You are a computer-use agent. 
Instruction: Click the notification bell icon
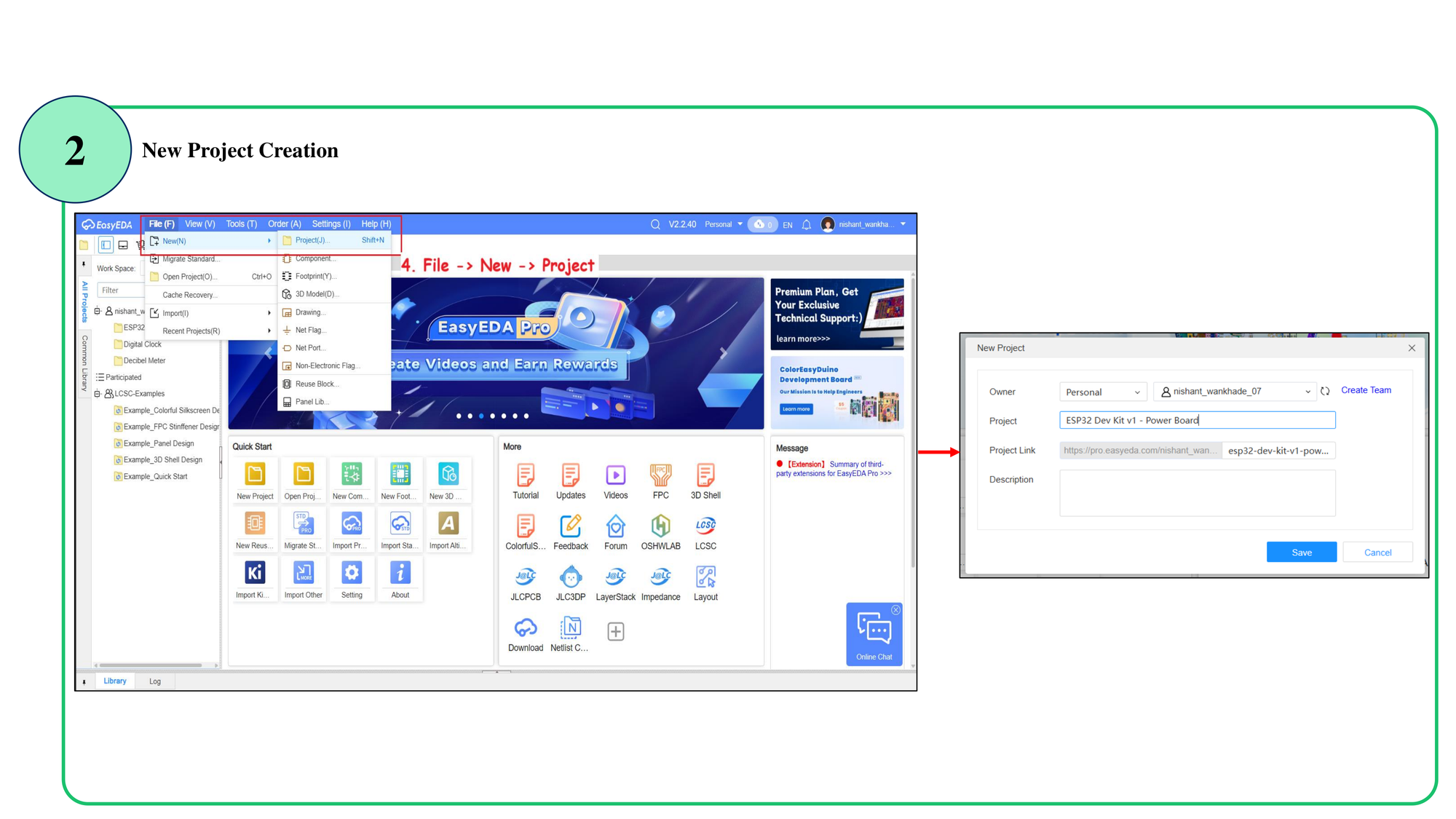tap(807, 225)
